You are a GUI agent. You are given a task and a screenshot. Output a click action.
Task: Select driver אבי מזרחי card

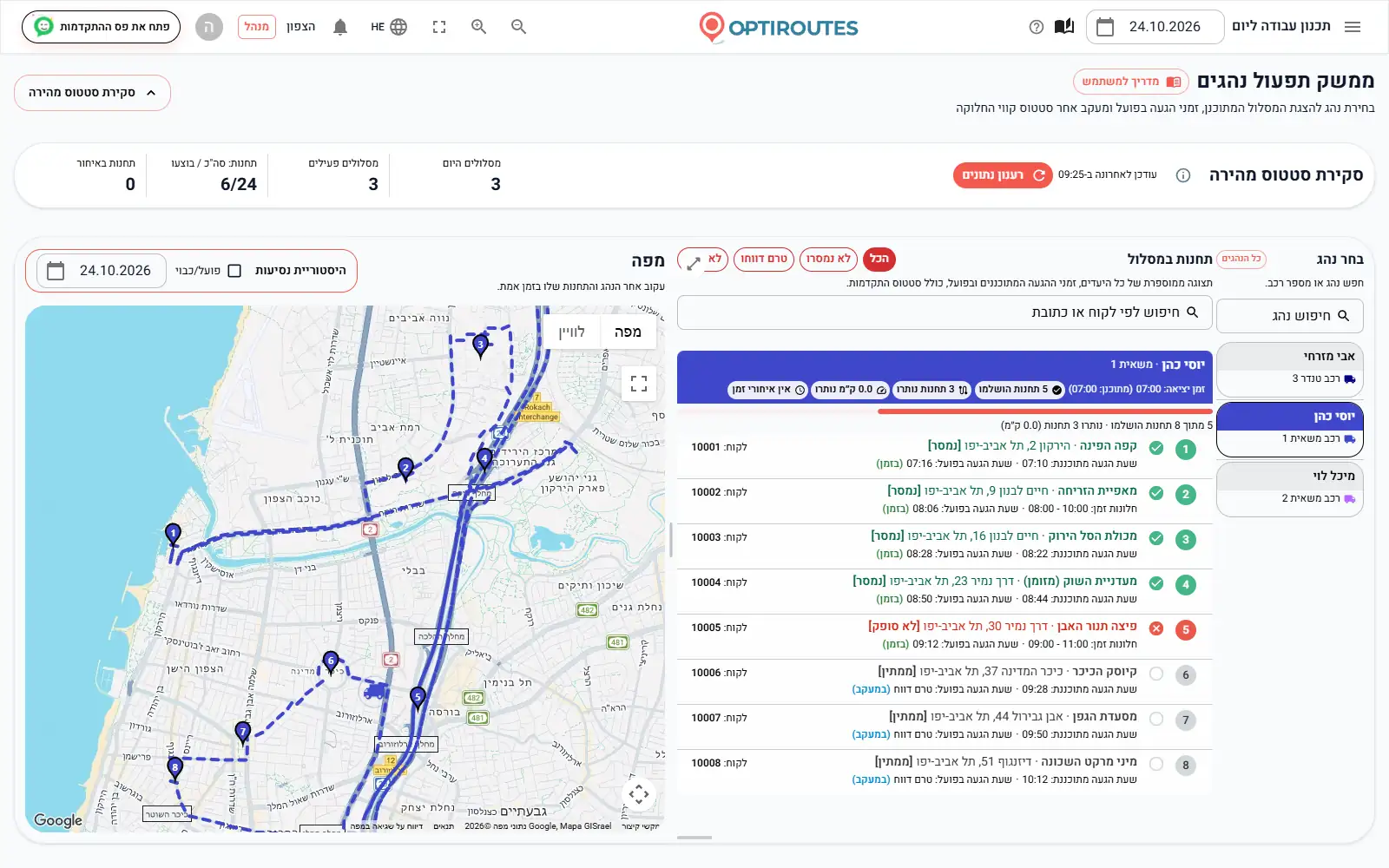pyautogui.click(x=1290, y=369)
